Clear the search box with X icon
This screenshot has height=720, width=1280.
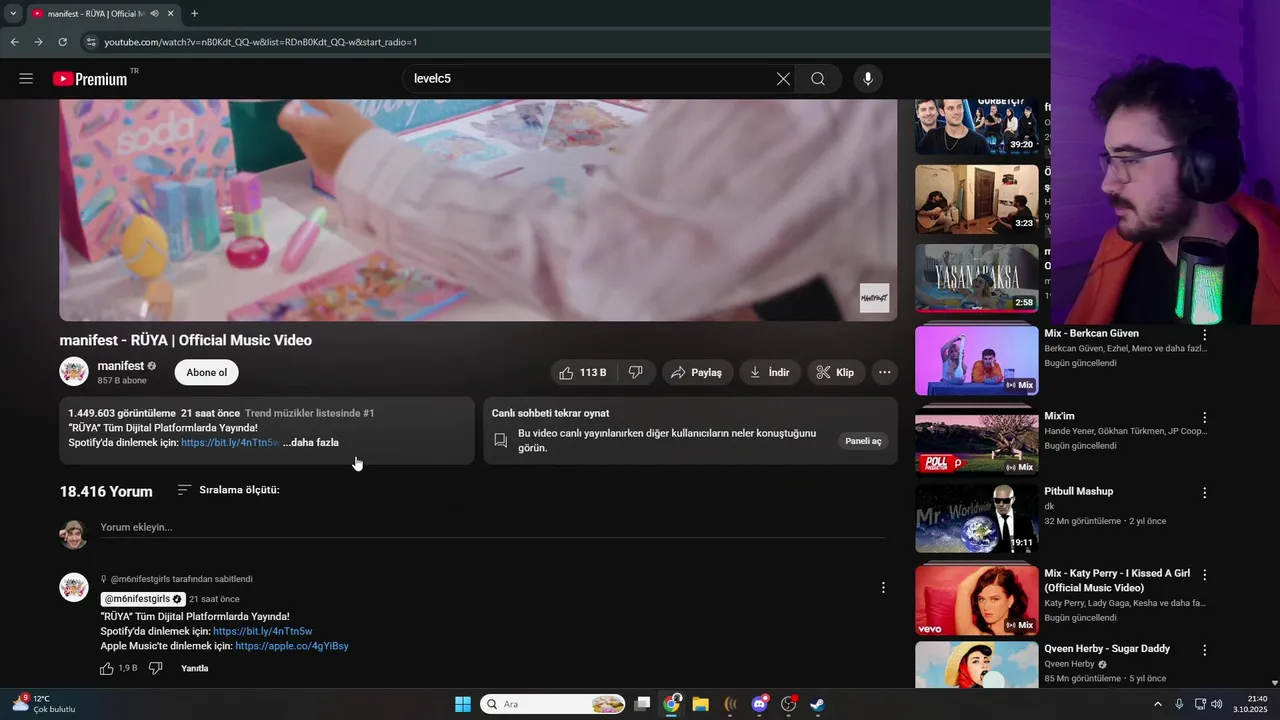point(783,79)
